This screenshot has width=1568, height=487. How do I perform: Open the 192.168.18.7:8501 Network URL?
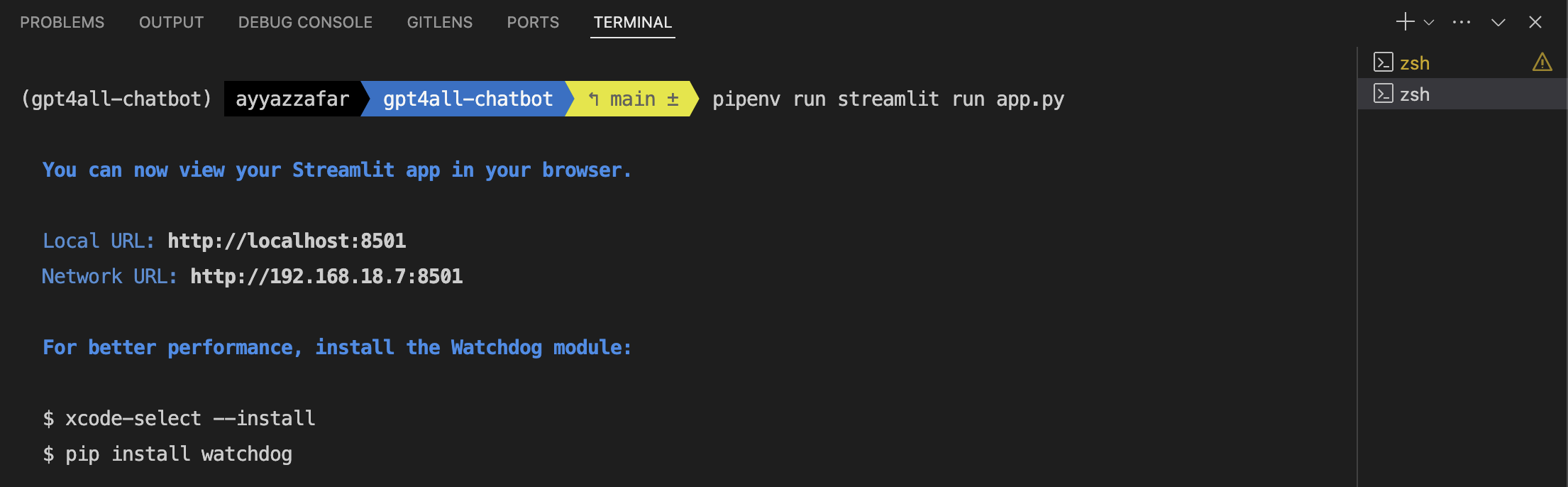(326, 277)
